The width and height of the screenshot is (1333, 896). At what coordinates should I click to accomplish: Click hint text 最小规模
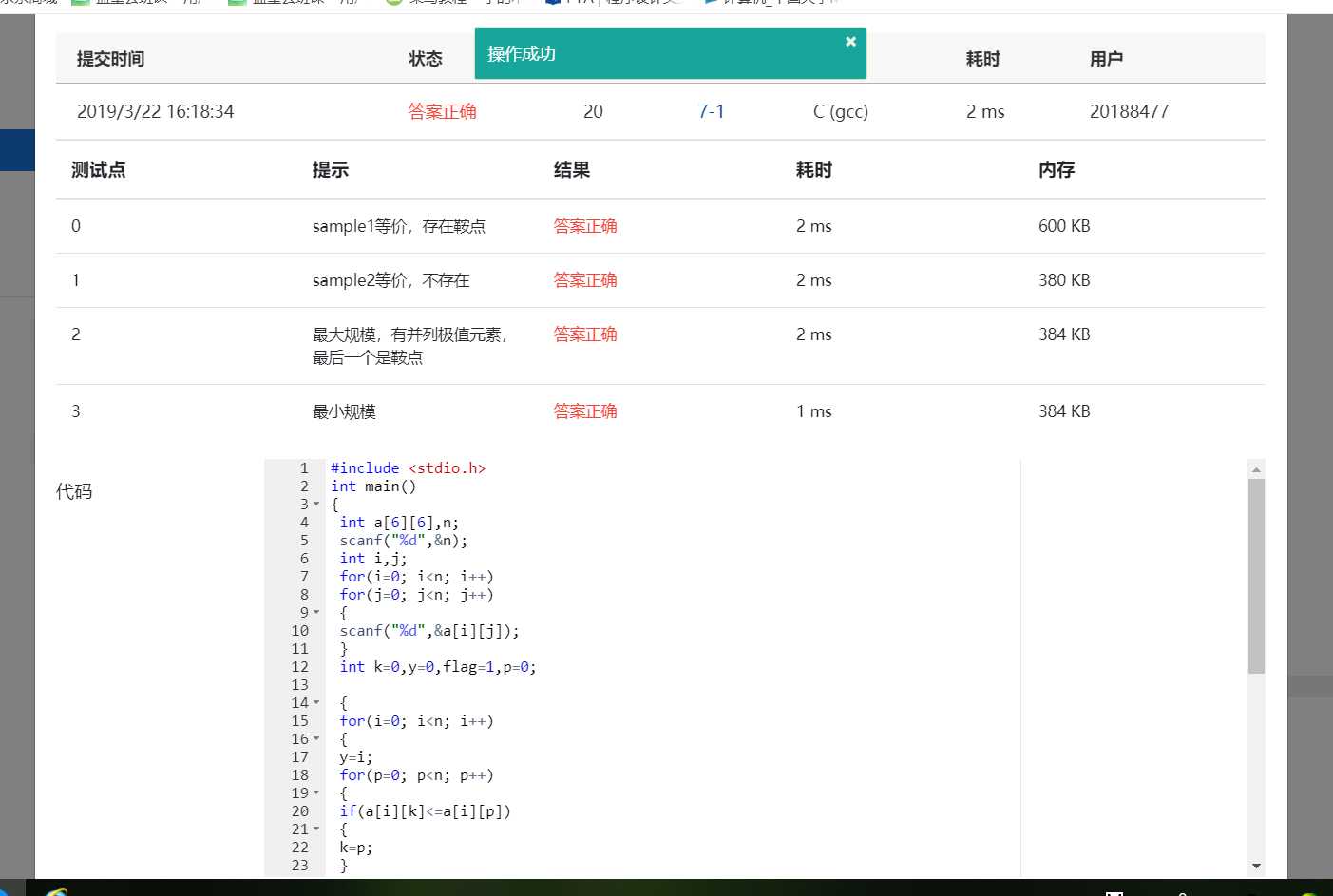click(344, 411)
